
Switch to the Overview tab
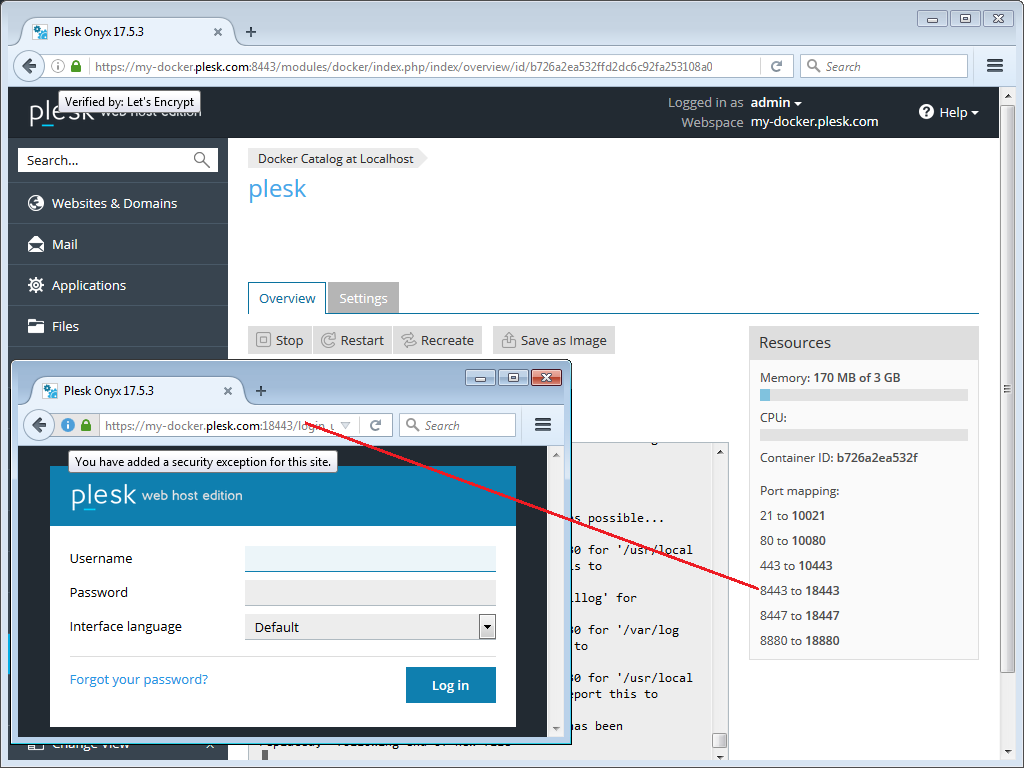pos(287,298)
